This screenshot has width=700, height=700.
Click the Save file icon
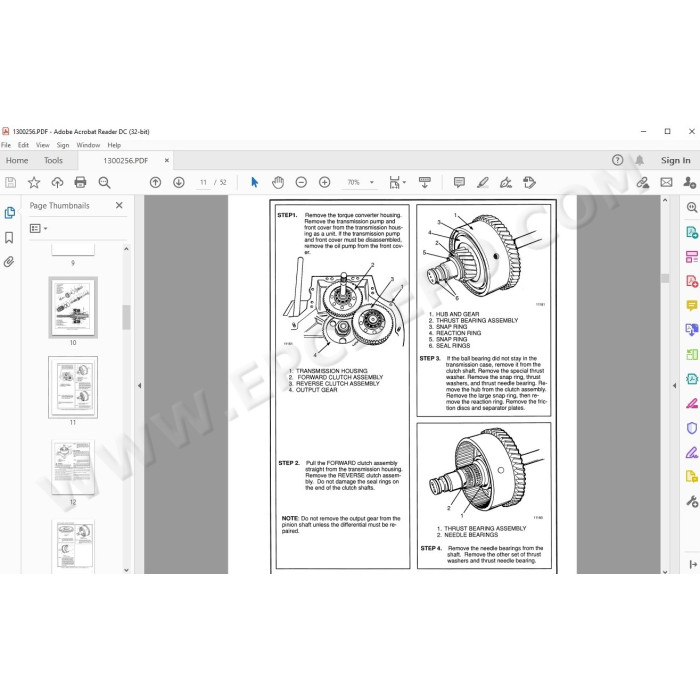[10, 182]
